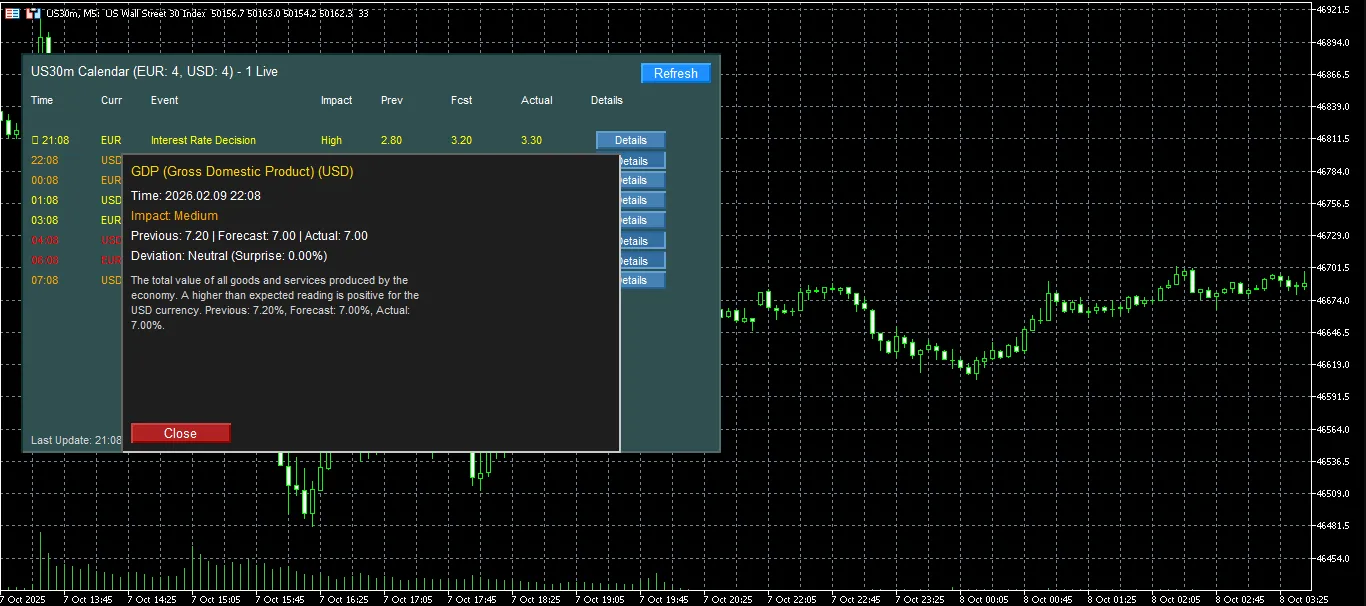Click the Impact column header
This screenshot has width=1366, height=606.
coord(336,100)
